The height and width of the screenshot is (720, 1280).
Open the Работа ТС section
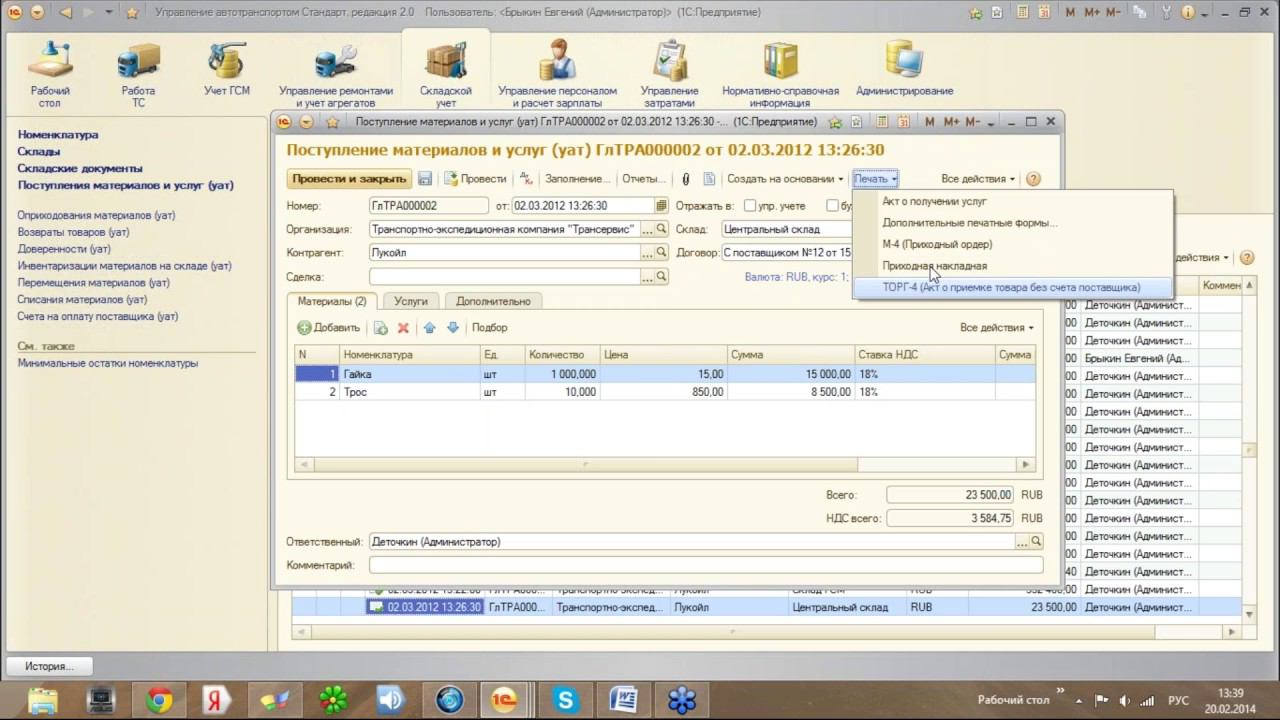(138, 74)
